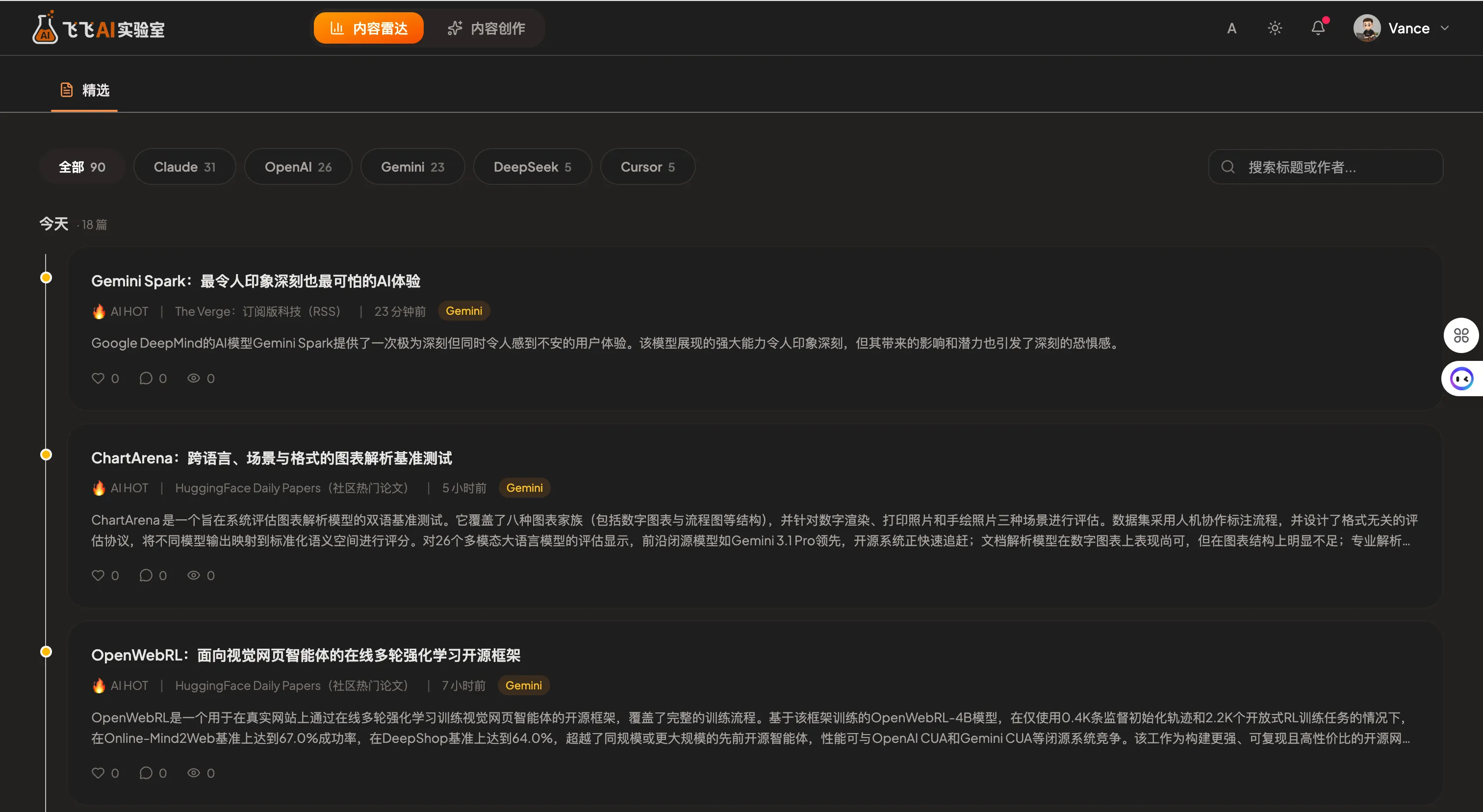Toggle the light/dark theme sun icon
The width and height of the screenshot is (1483, 812).
click(x=1275, y=28)
